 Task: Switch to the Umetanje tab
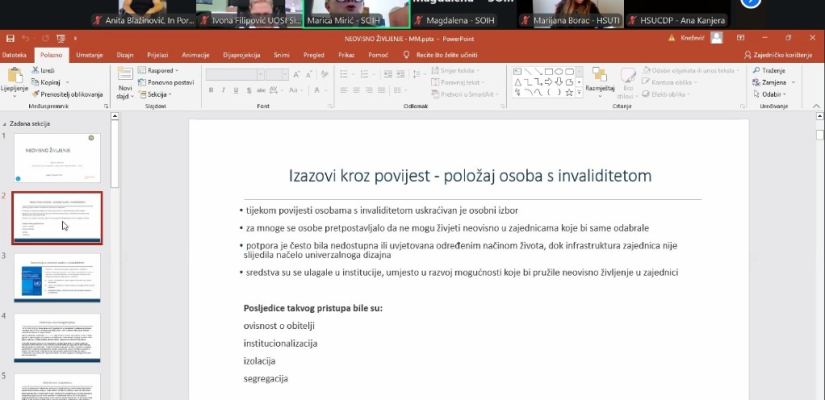click(x=89, y=55)
